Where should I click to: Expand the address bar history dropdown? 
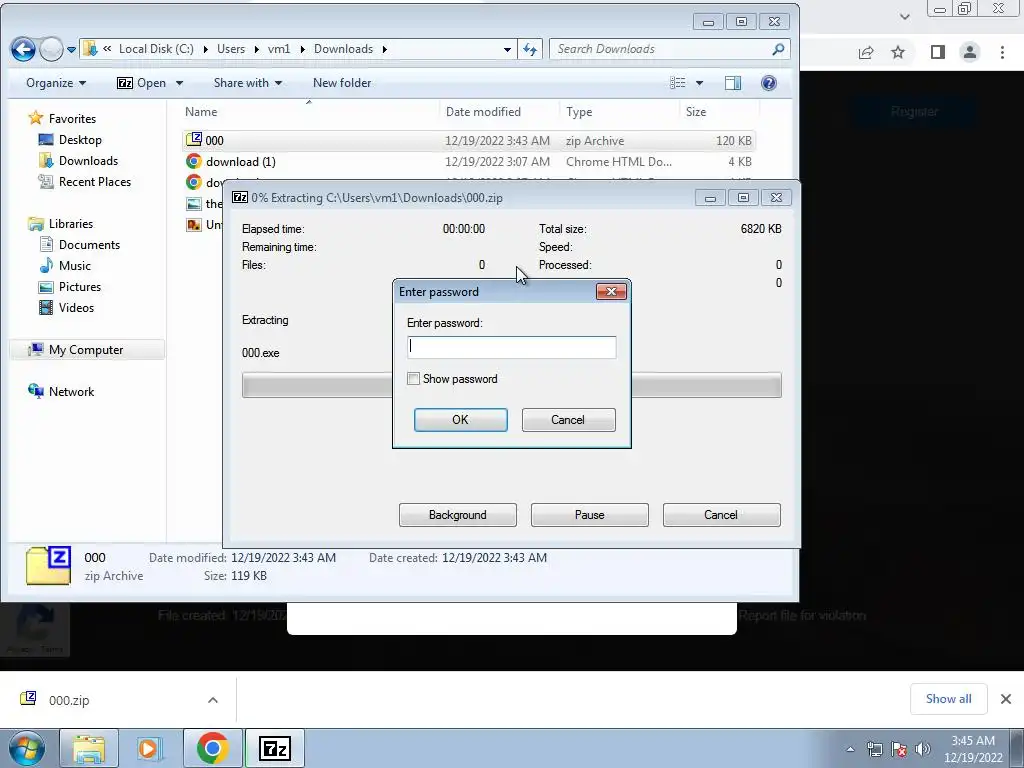[507, 49]
